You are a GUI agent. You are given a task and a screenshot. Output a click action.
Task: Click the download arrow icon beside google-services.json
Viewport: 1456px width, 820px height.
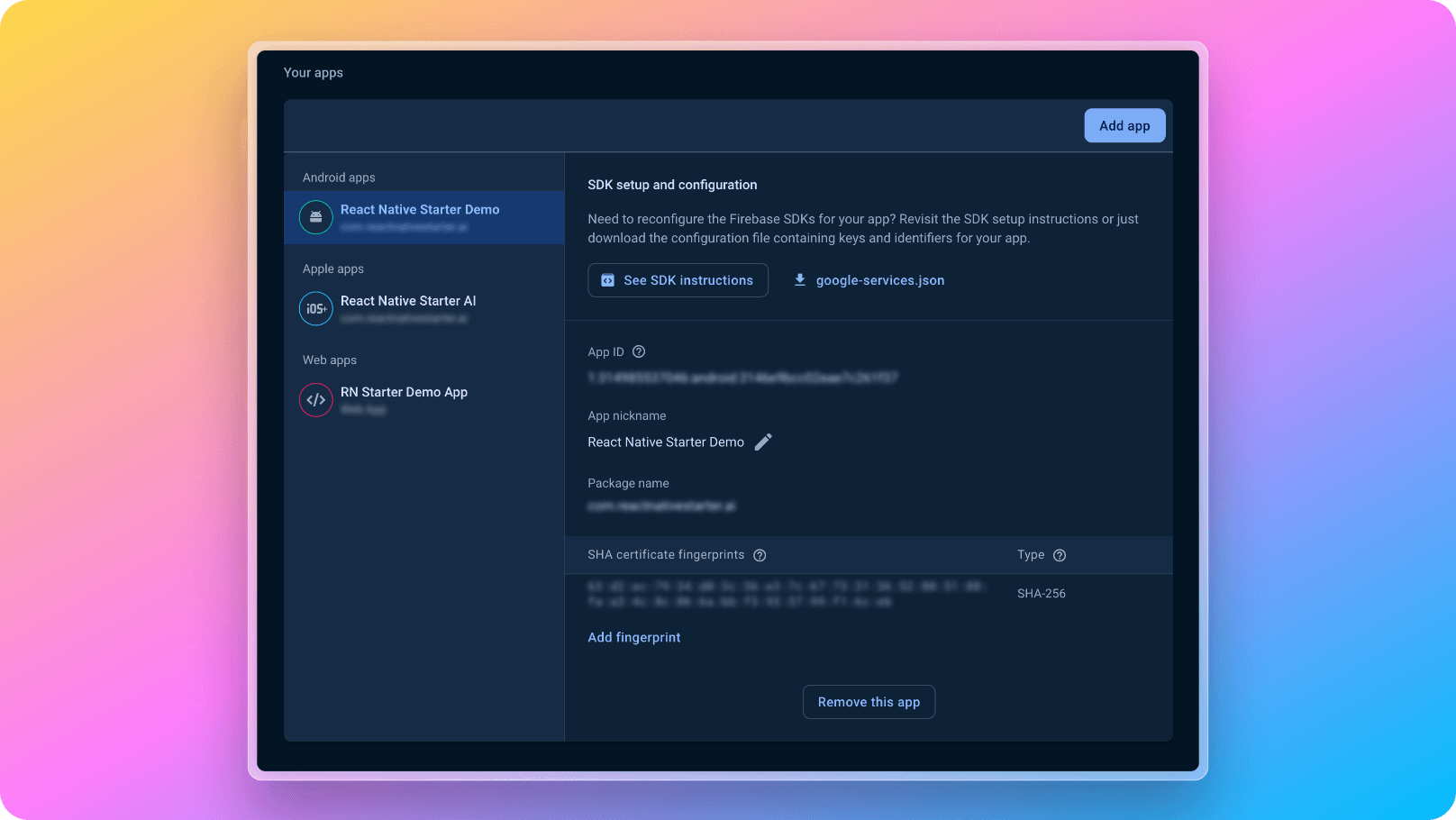(800, 280)
